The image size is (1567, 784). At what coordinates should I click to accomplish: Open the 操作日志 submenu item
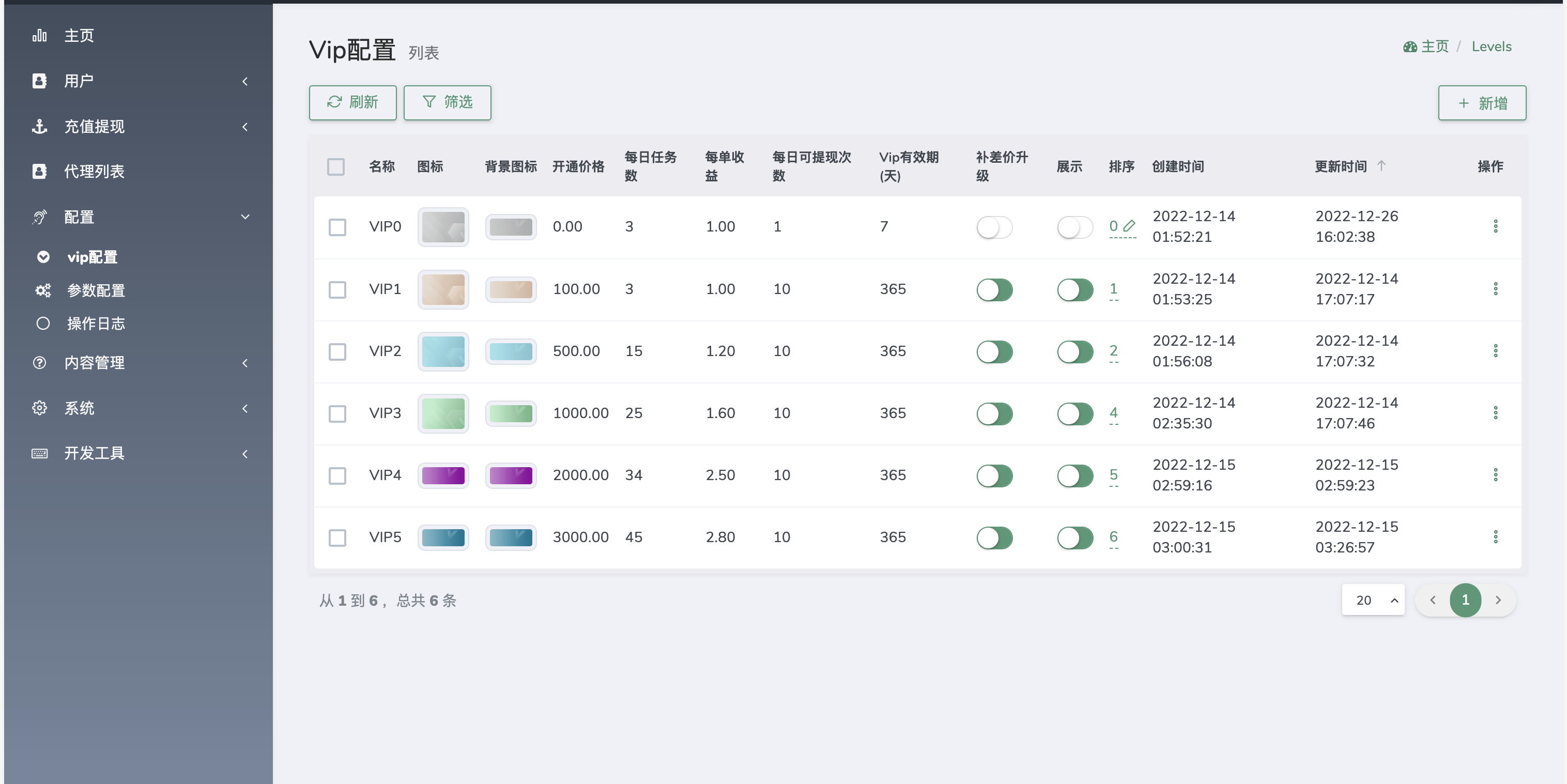[x=138, y=324]
